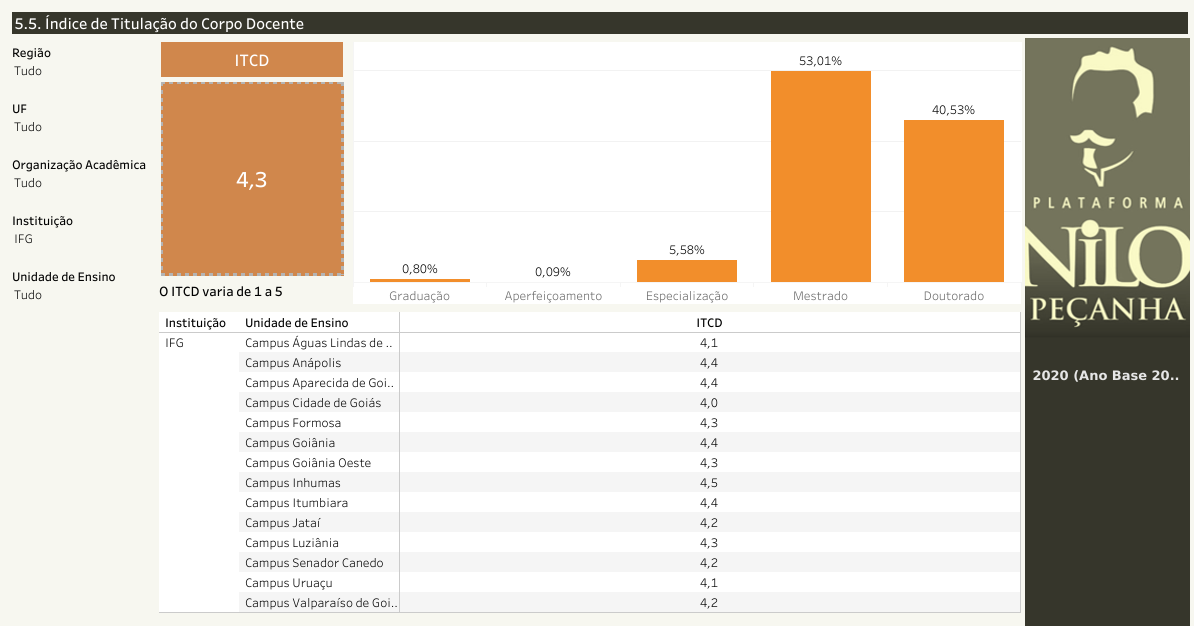This screenshot has height=626, width=1194.
Task: Select the Campus Anápolis row label
Action: pyautogui.click(x=293, y=363)
